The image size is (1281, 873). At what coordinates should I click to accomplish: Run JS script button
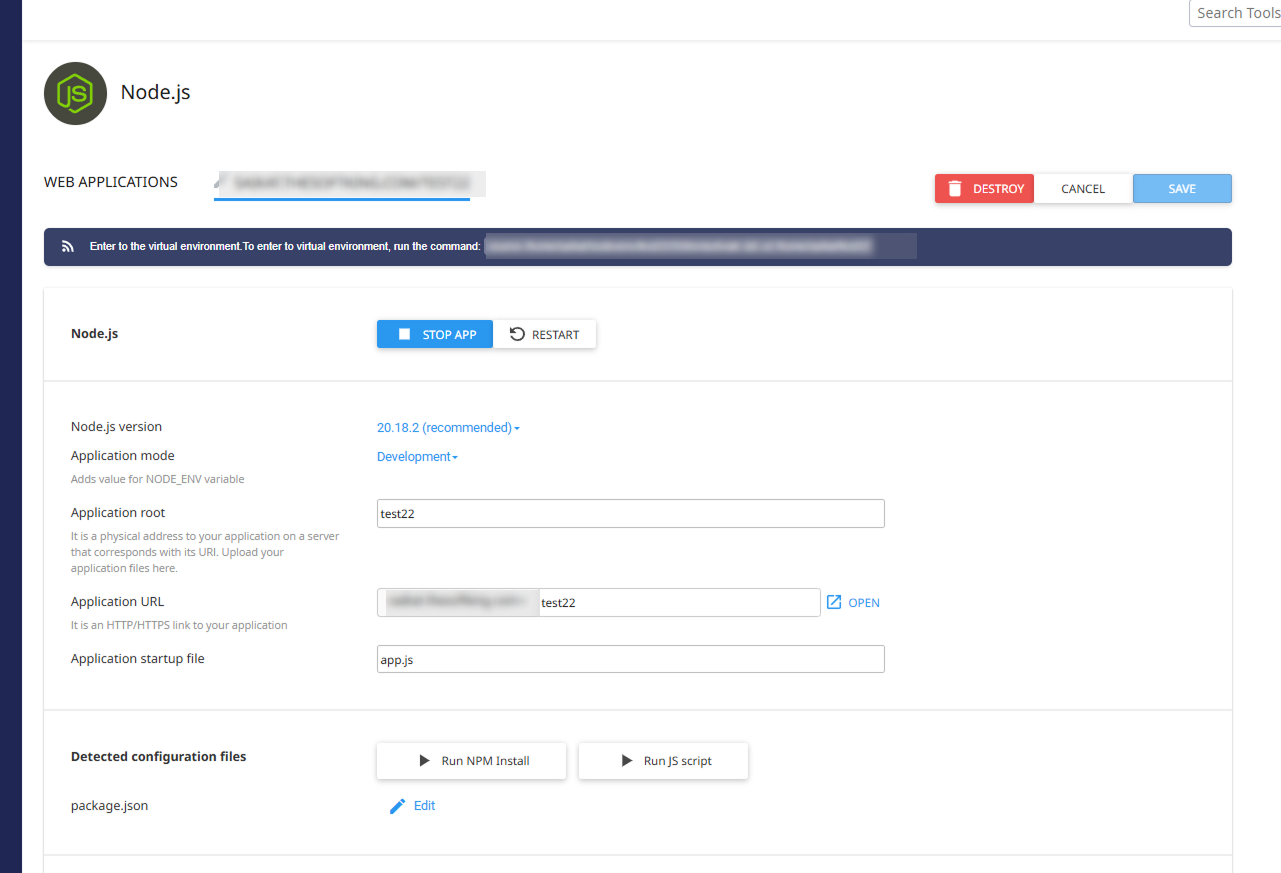click(663, 761)
